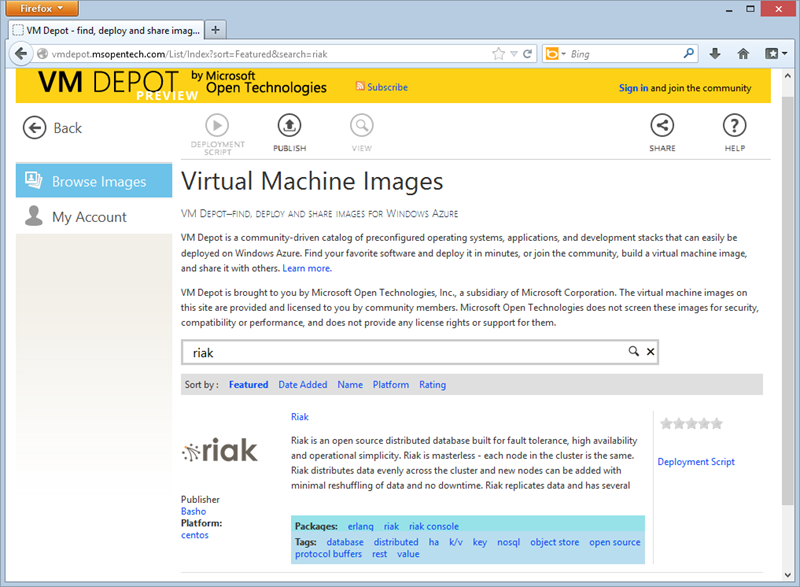Clear the riak search with X icon

[651, 351]
